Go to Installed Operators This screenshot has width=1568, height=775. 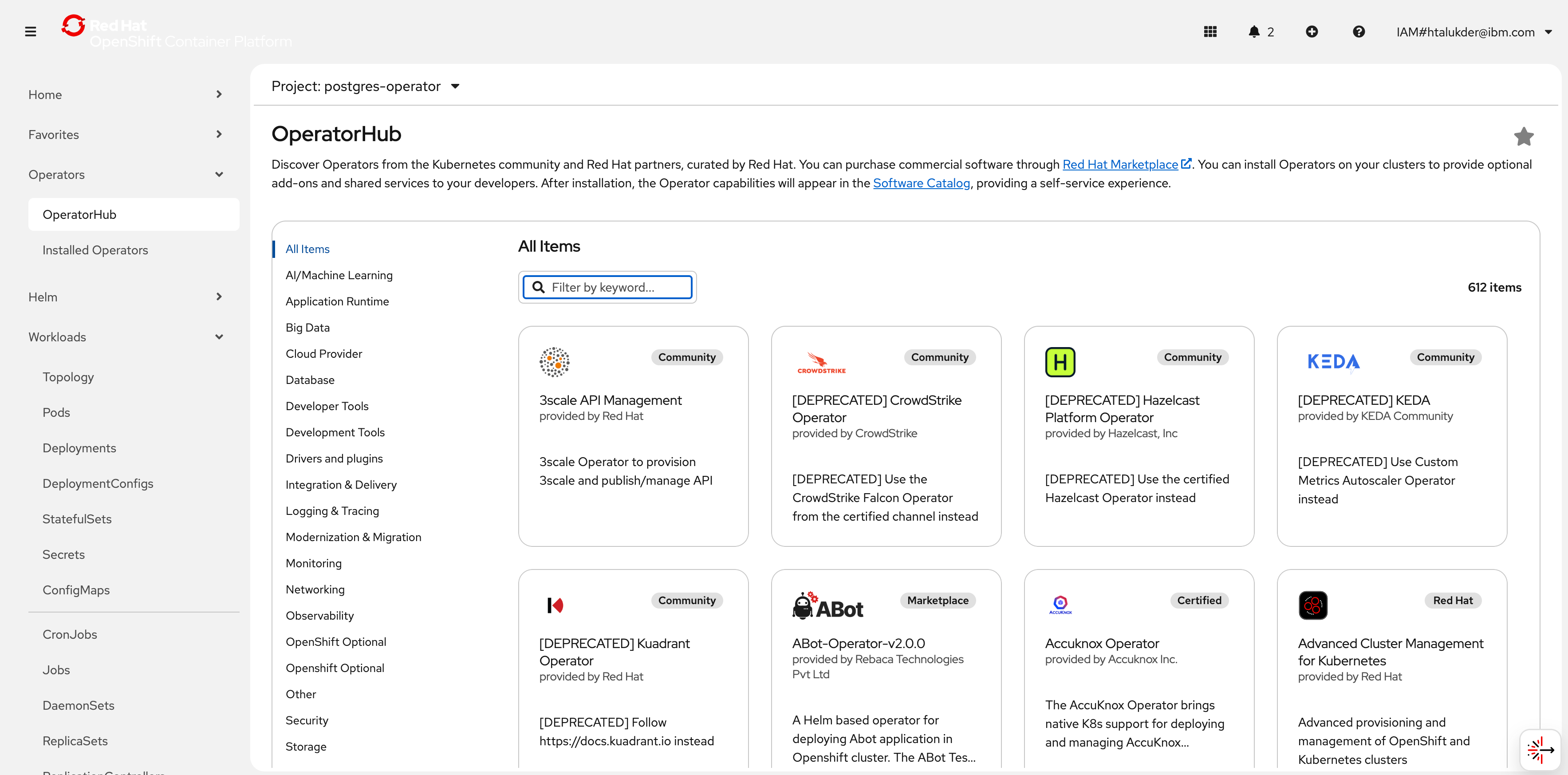tap(95, 250)
